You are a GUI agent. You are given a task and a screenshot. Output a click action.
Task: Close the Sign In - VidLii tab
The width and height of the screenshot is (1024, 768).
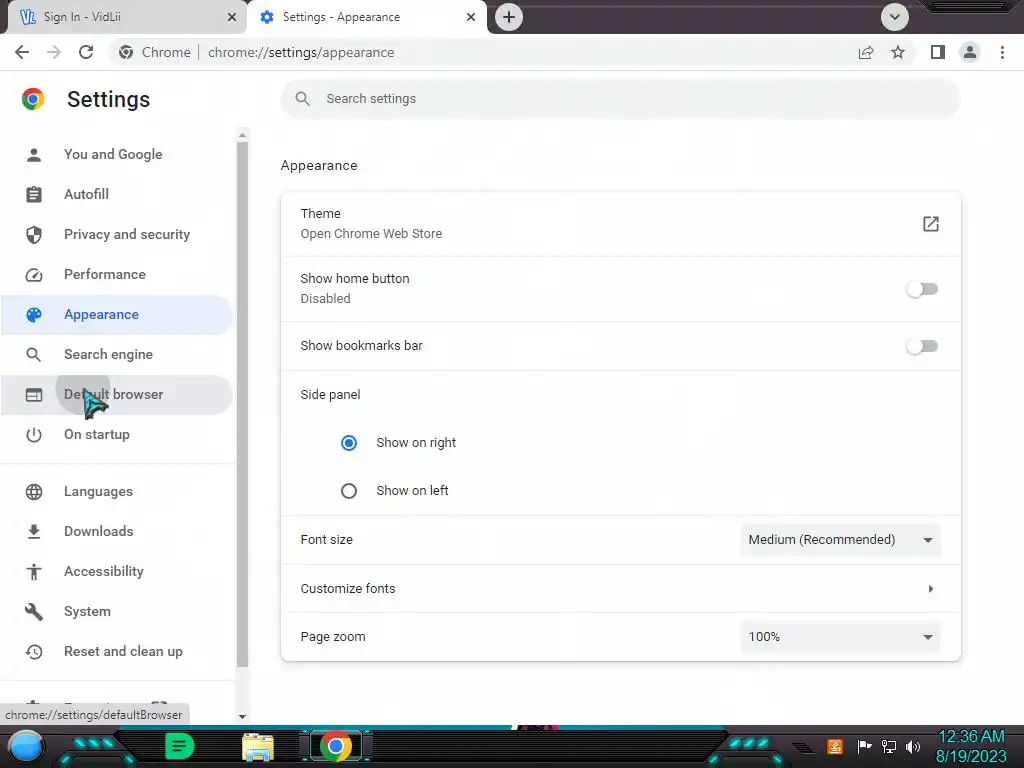232,17
